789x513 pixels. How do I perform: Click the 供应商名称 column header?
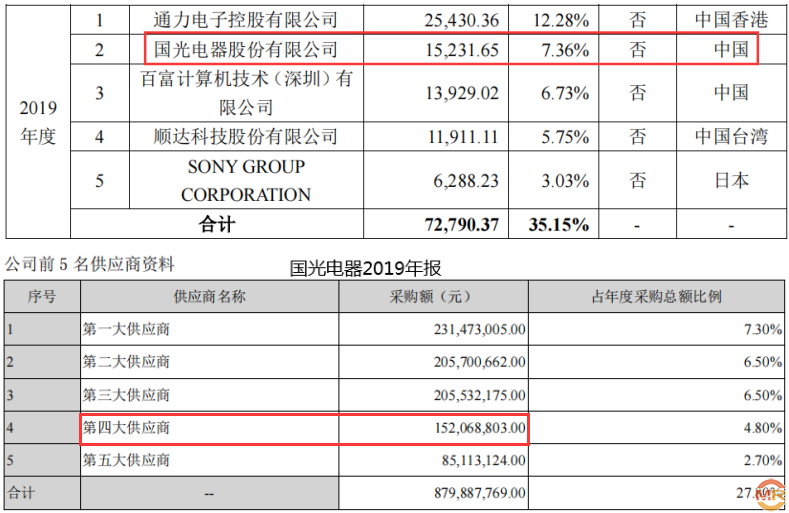coord(209,297)
